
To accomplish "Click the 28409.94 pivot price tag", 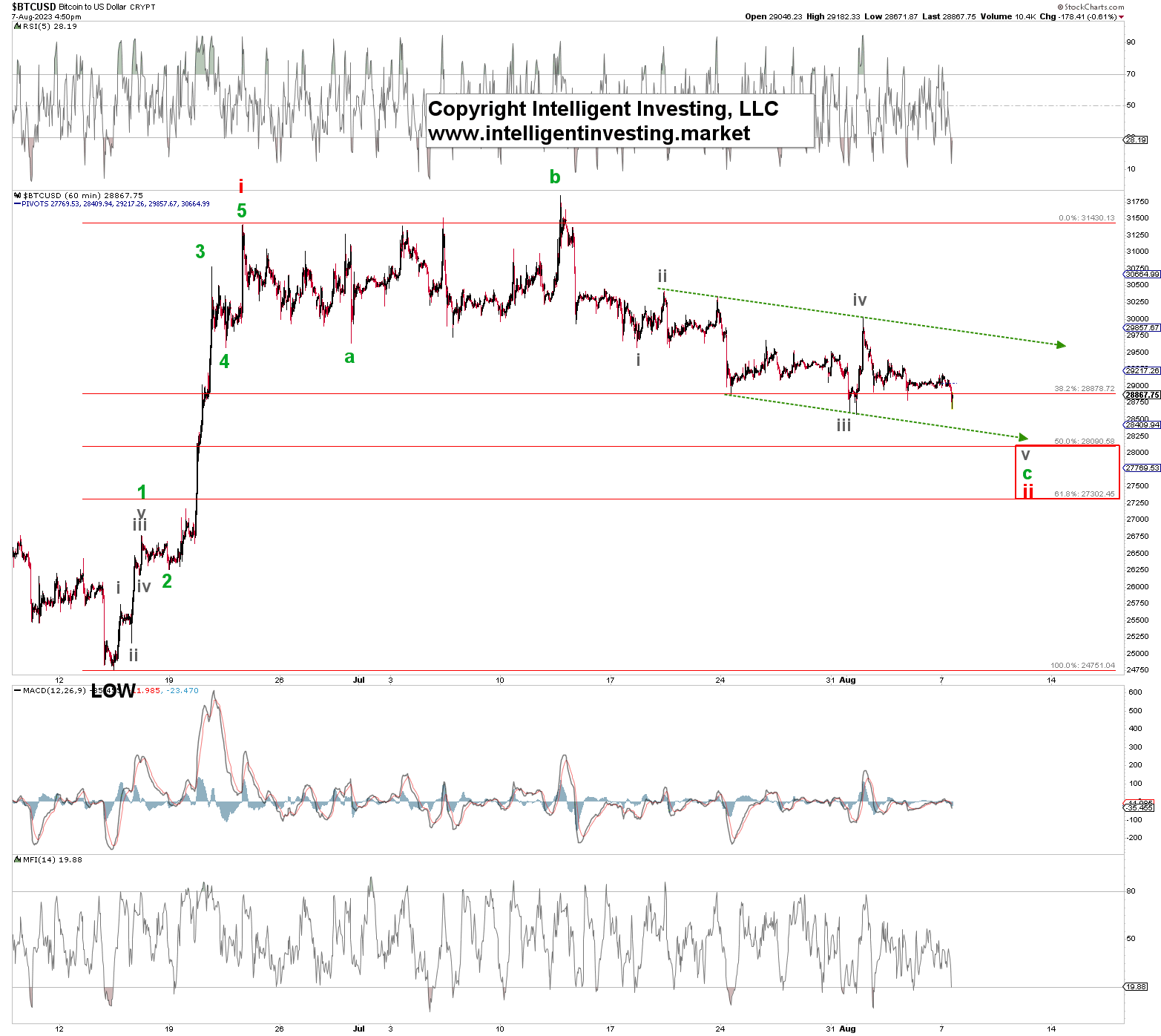I will coord(1142,425).
